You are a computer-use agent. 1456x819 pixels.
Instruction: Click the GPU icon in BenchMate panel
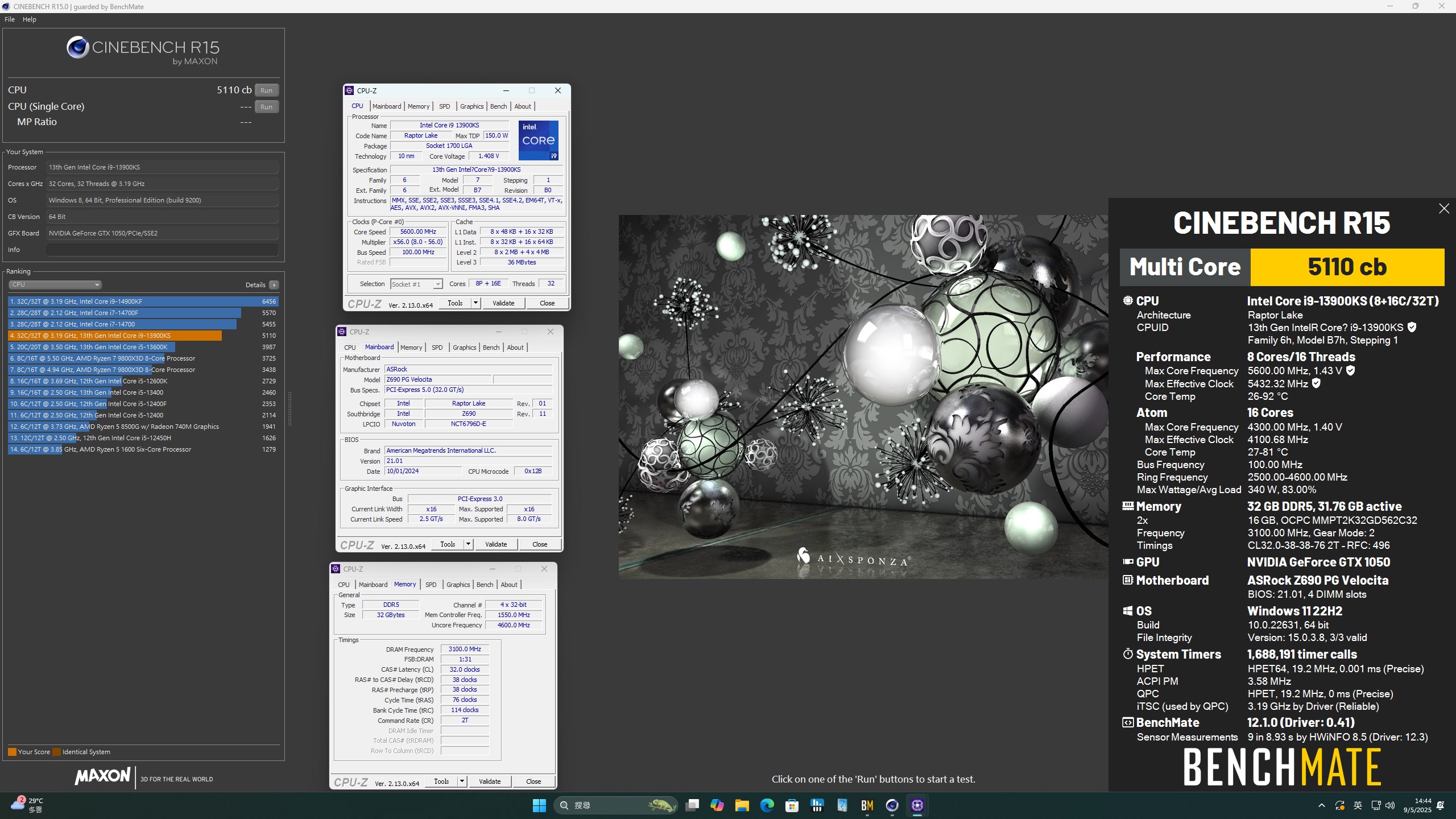click(1128, 561)
